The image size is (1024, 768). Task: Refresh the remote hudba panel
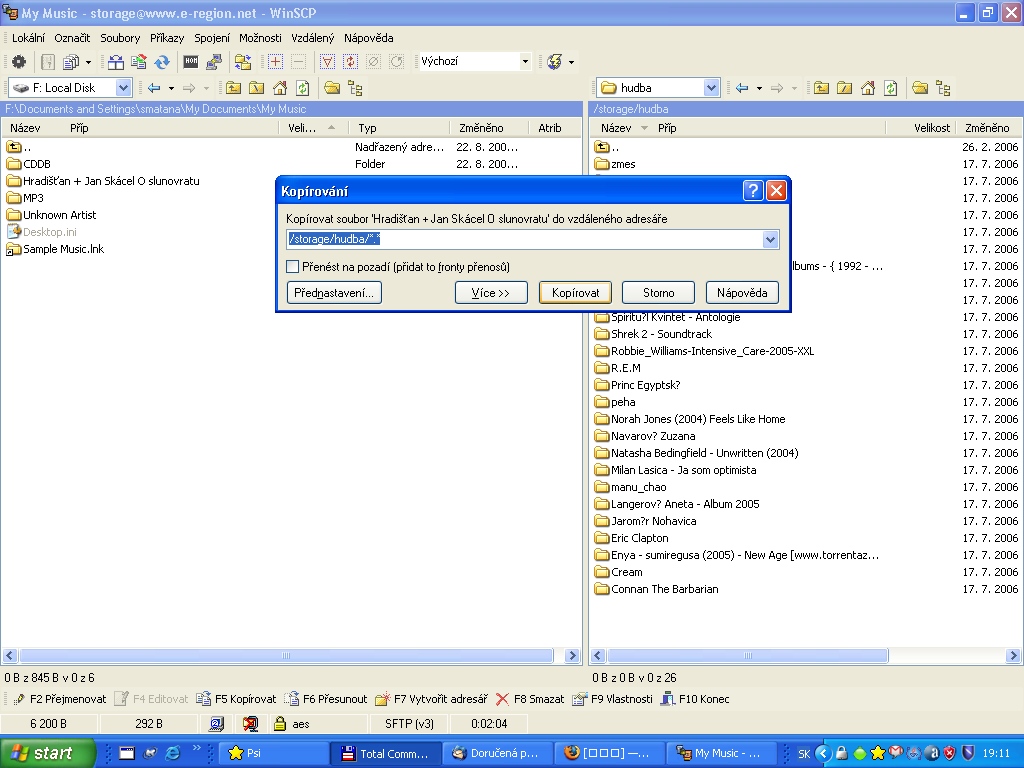point(890,88)
